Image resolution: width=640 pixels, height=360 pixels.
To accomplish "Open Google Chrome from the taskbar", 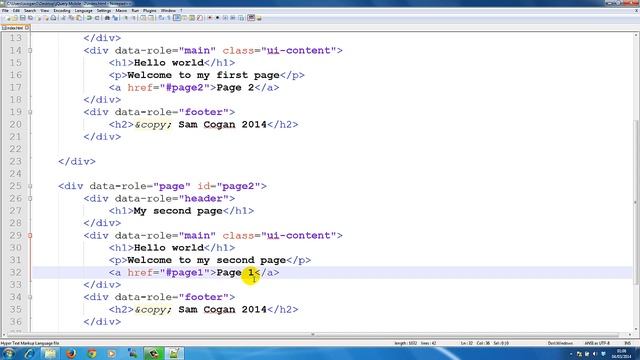I will click(x=91, y=353).
